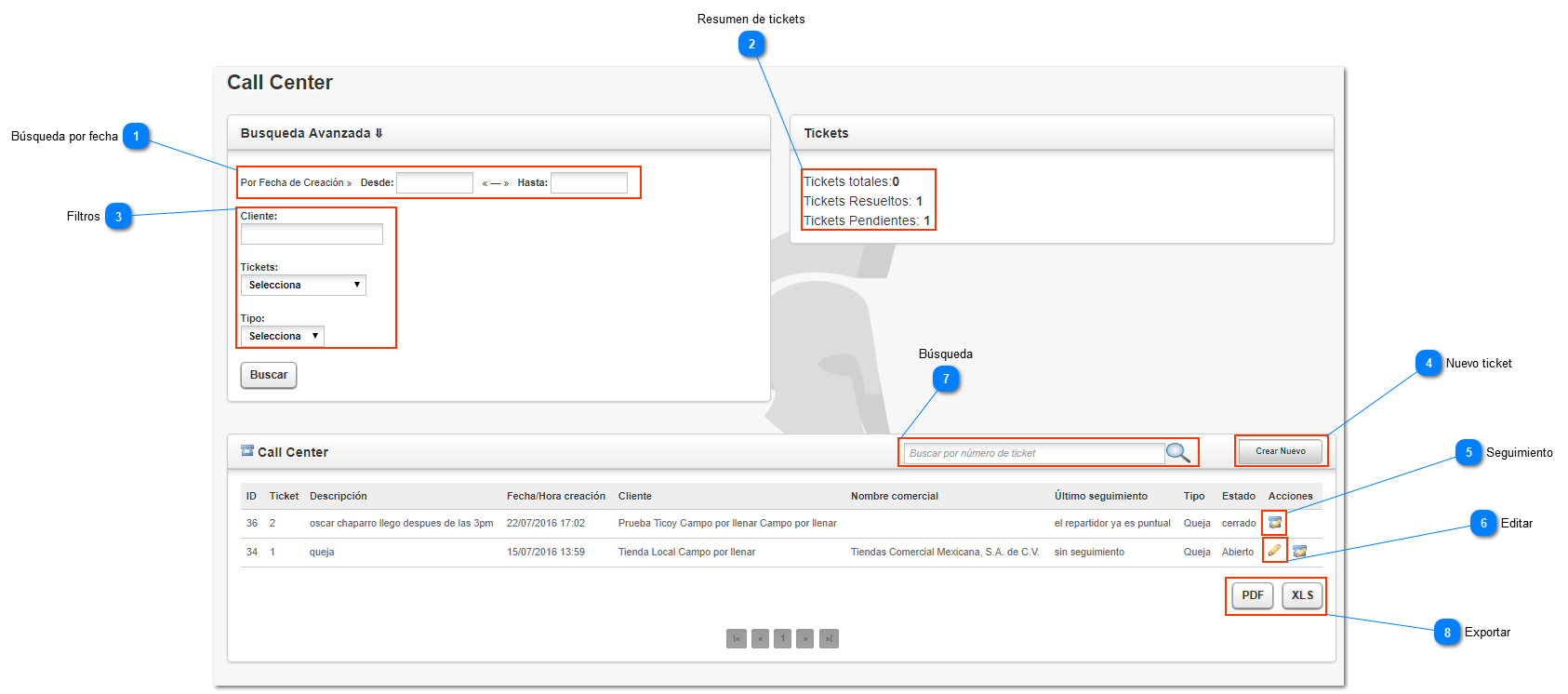Click date cell '22/07/2016 17:02'
Screen dimensions: 1568x694
546,523
